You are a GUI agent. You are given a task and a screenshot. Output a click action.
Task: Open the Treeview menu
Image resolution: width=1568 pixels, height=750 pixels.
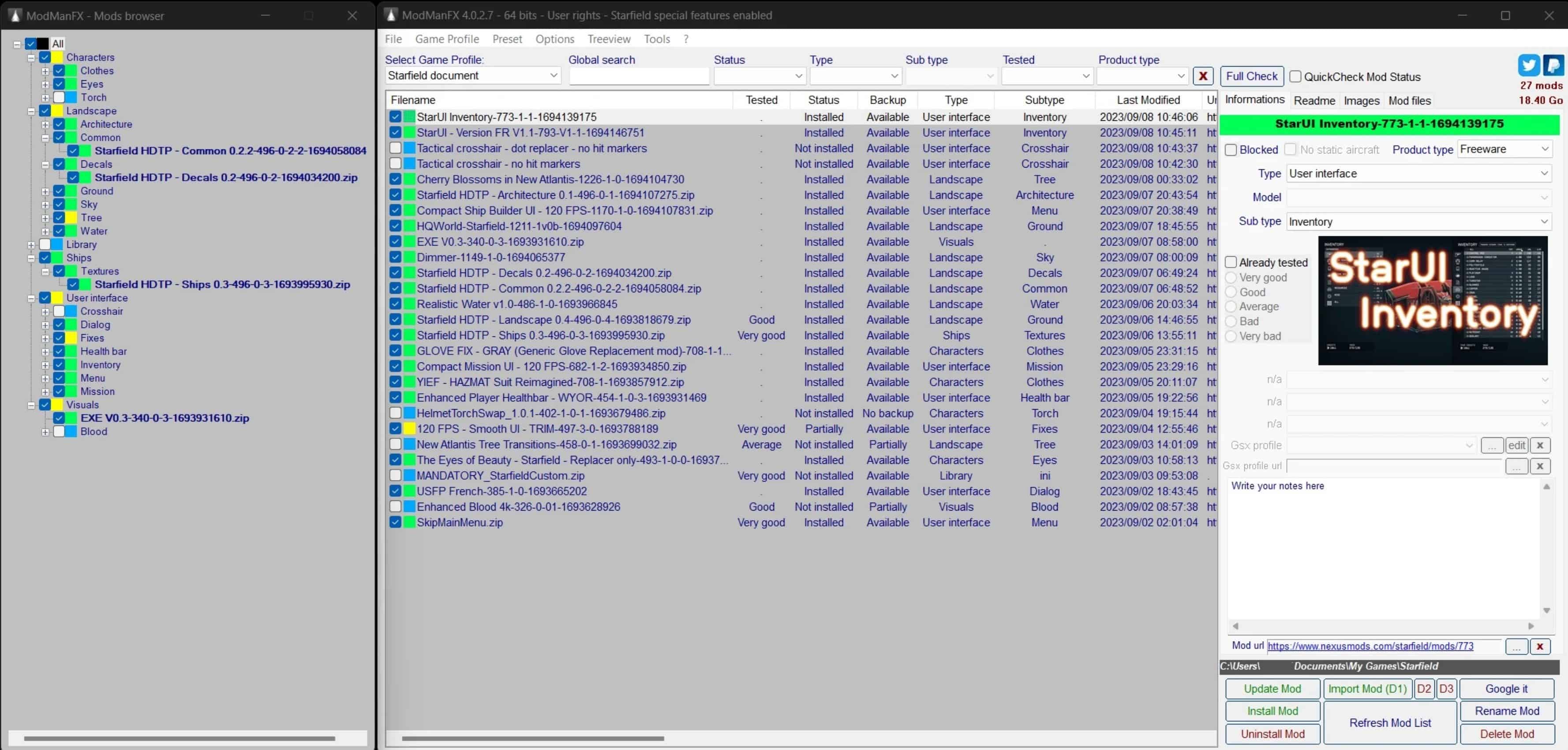click(x=608, y=39)
